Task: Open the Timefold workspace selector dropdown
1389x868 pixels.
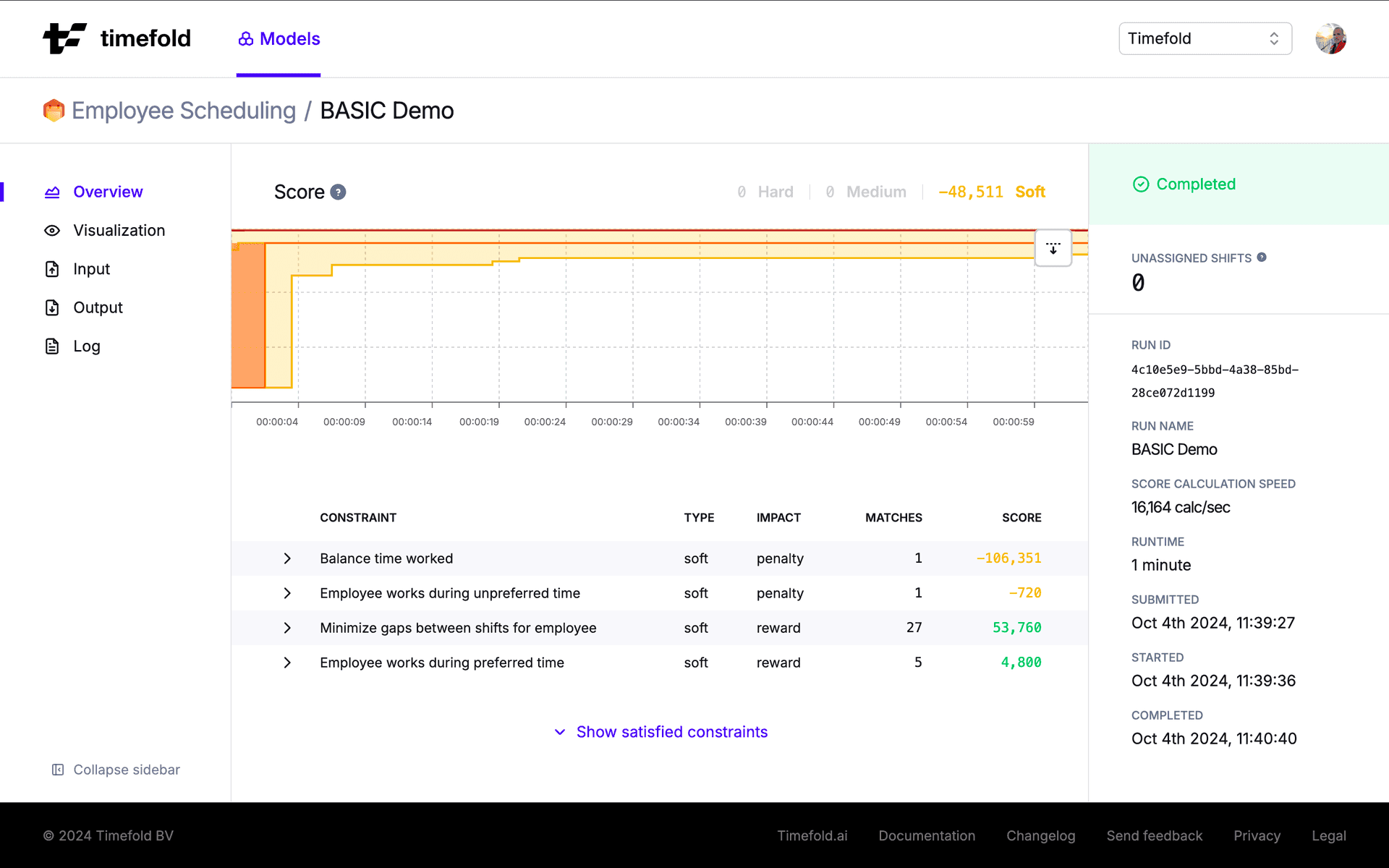Action: [x=1205, y=38]
